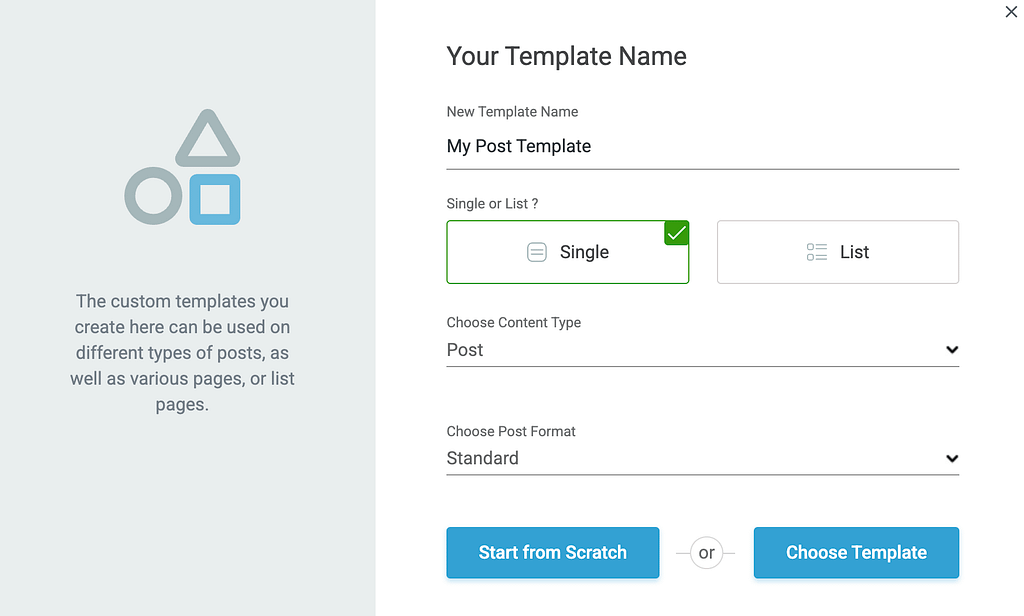Click the custom templates description text
This screenshot has width=1024, height=616.
tap(182, 353)
